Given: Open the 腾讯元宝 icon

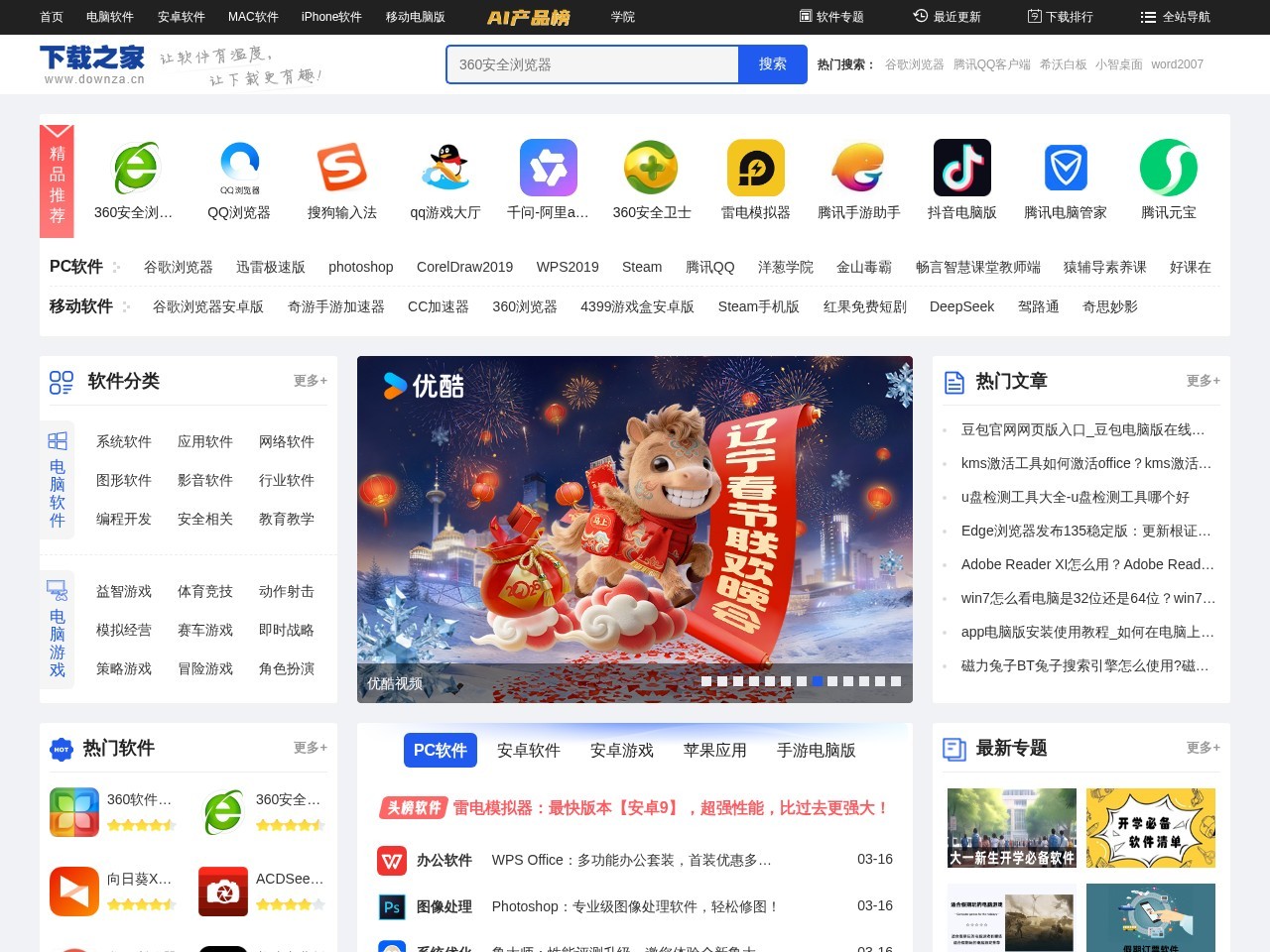Looking at the screenshot, I should [1168, 167].
